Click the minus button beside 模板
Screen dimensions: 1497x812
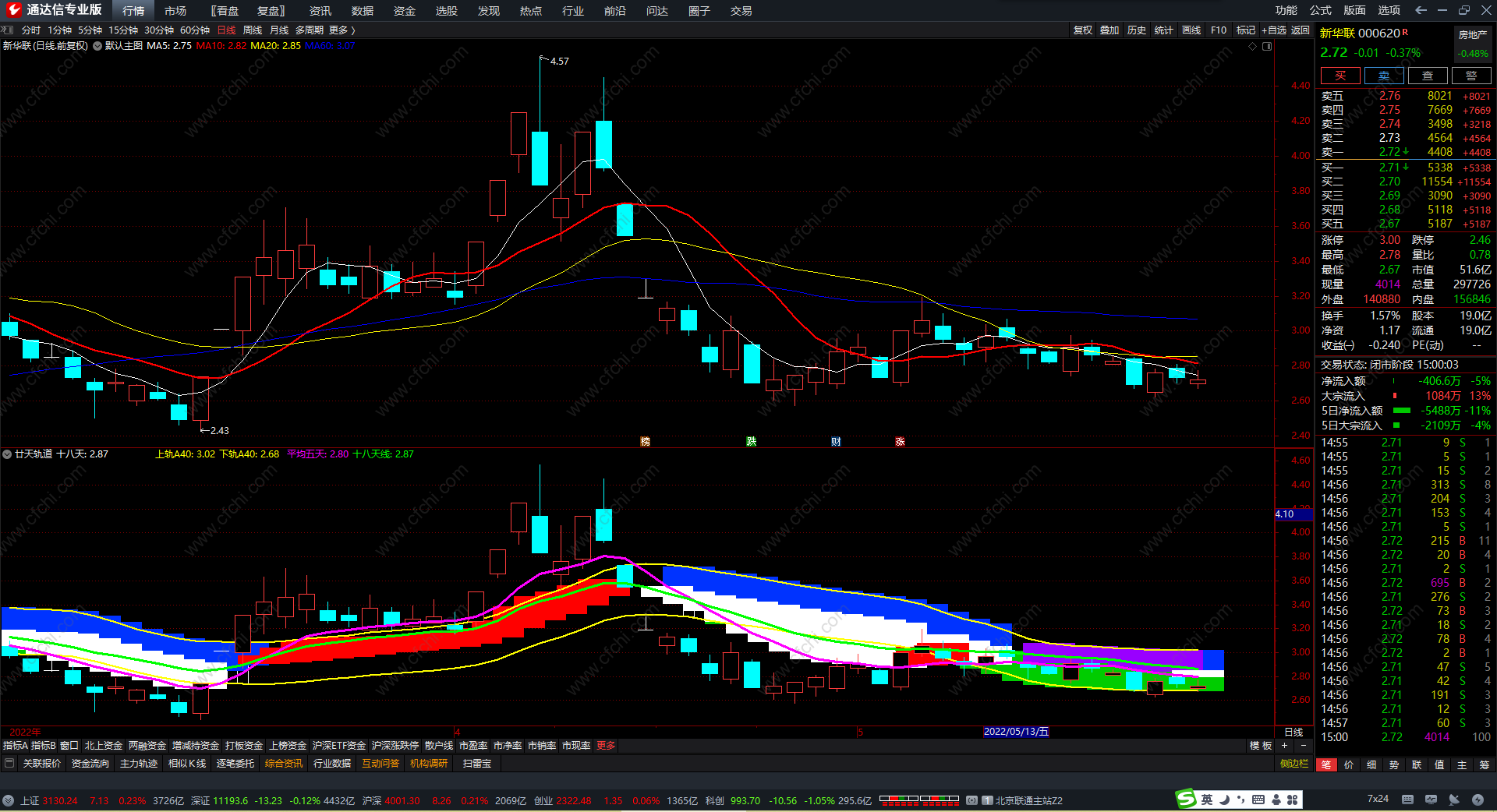pos(1303,746)
